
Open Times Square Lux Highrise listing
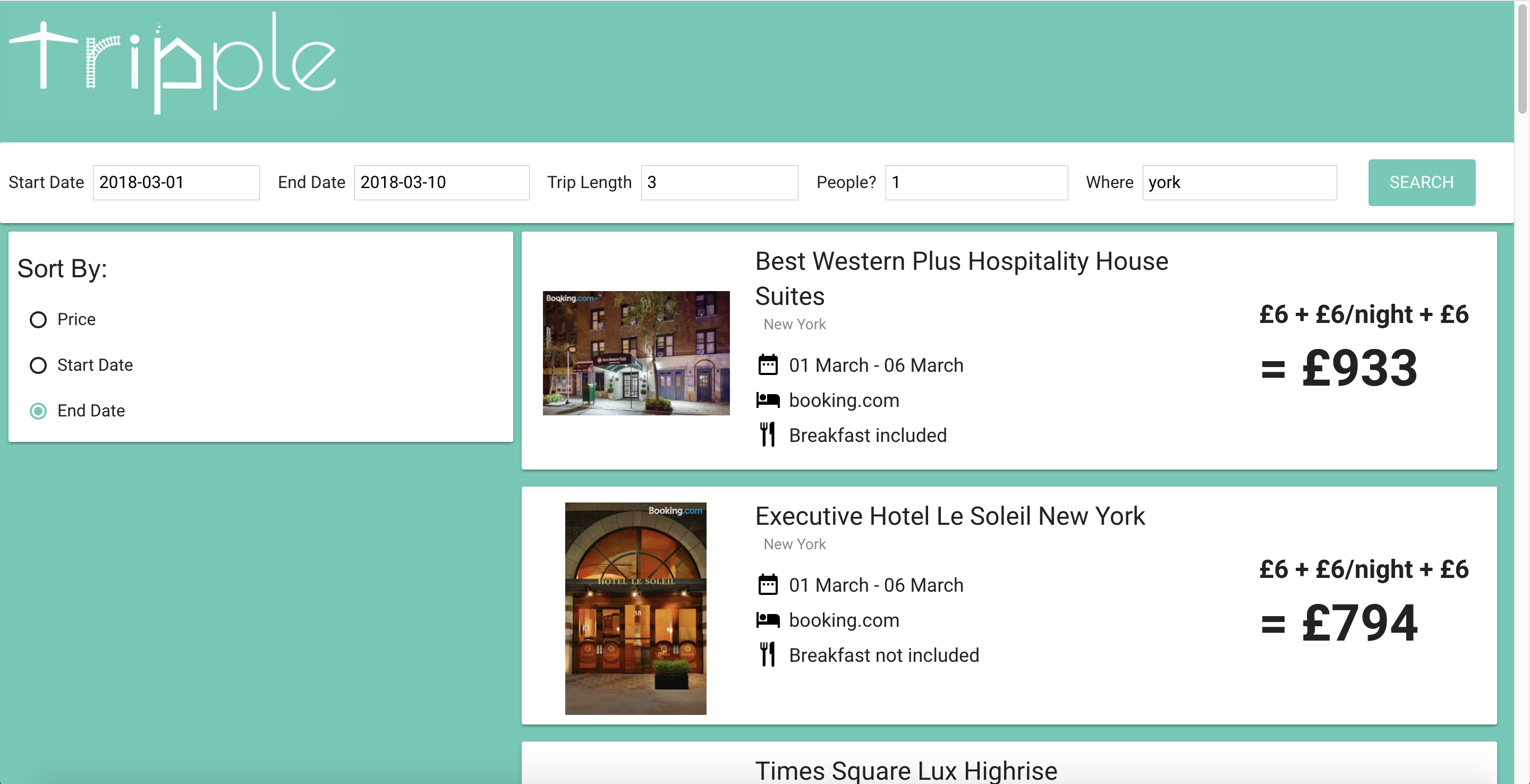coord(905,770)
